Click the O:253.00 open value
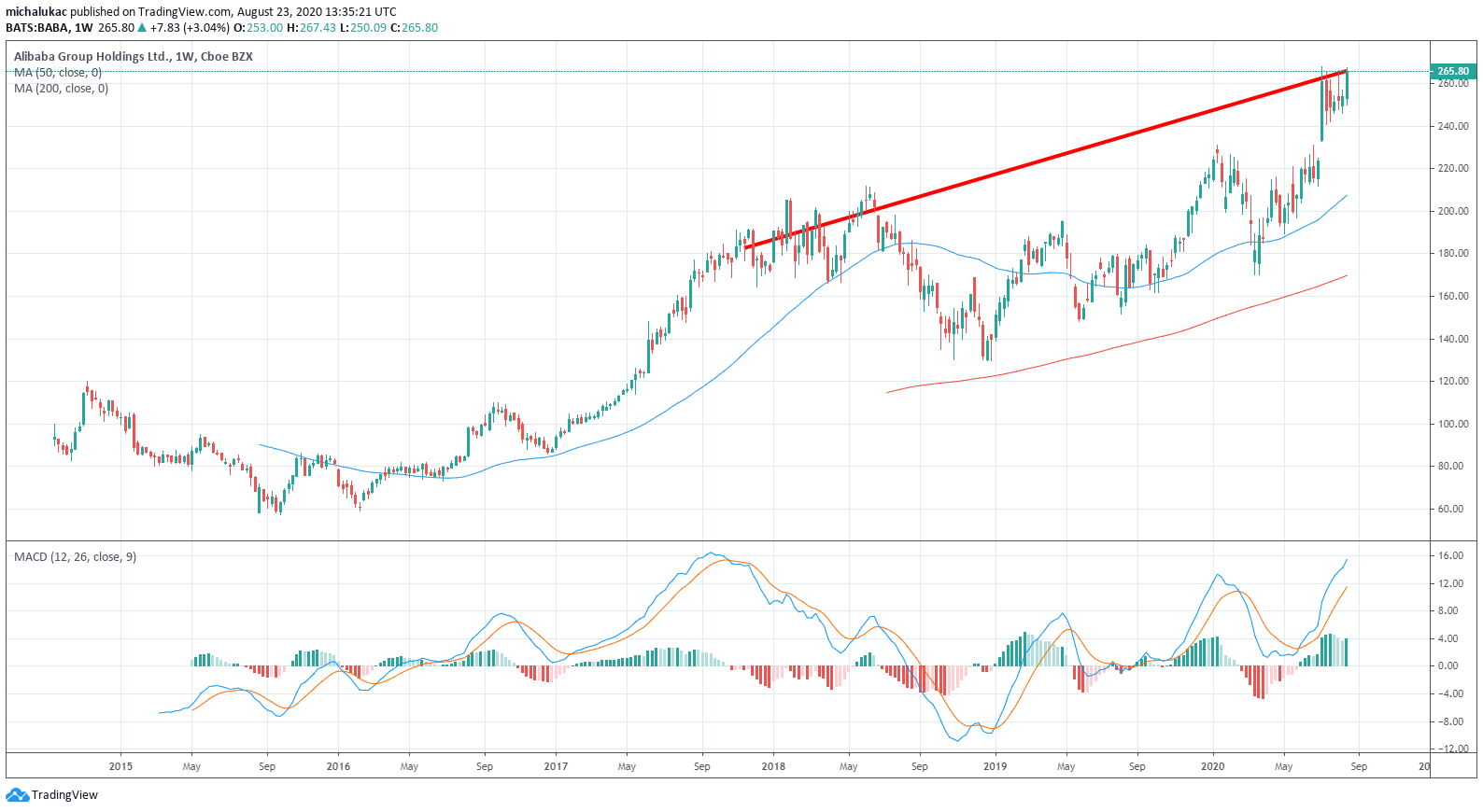Viewport: 1483px width, 812px height. click(x=258, y=27)
